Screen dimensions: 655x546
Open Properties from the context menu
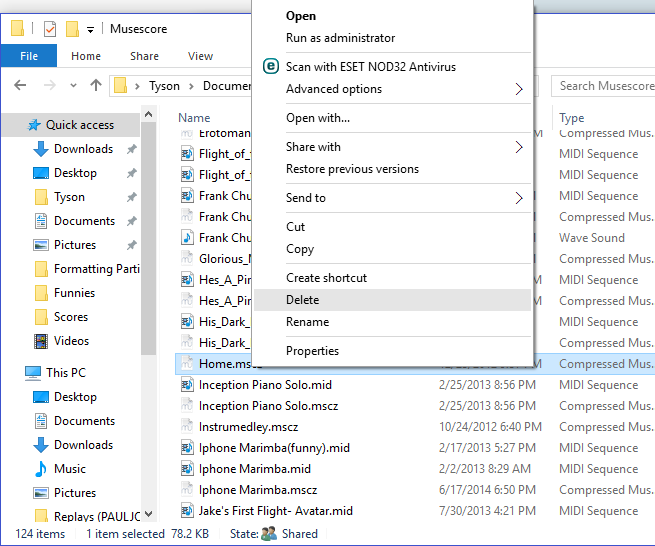click(392, 351)
